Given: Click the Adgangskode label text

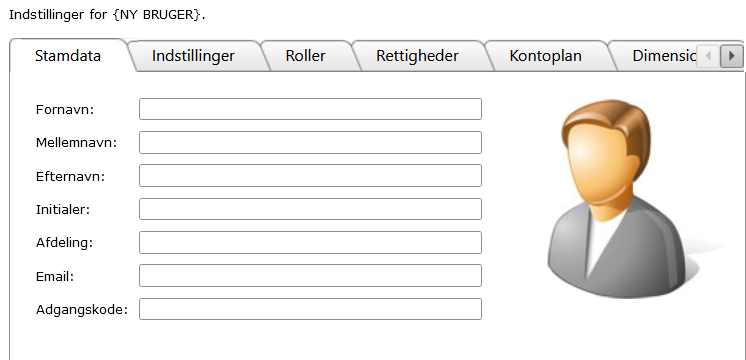Looking at the screenshot, I should pyautogui.click(x=82, y=310).
